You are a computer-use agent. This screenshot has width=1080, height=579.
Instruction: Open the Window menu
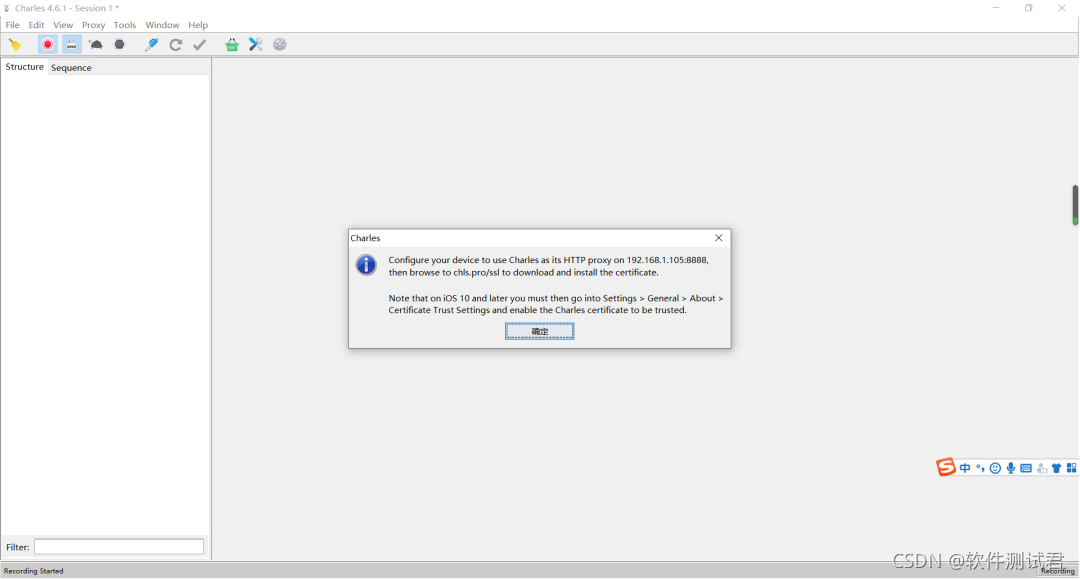(x=162, y=25)
